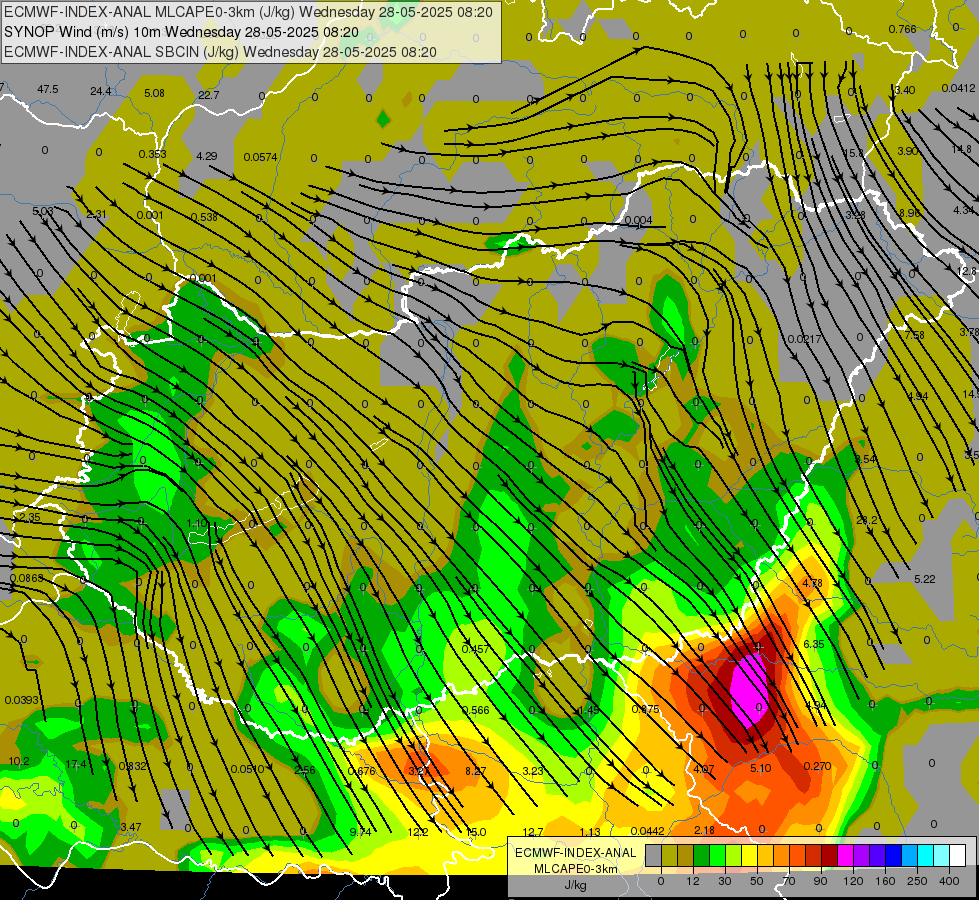The image size is (979, 900).
Task: Click the 0.676 map value
Action: pos(362,771)
